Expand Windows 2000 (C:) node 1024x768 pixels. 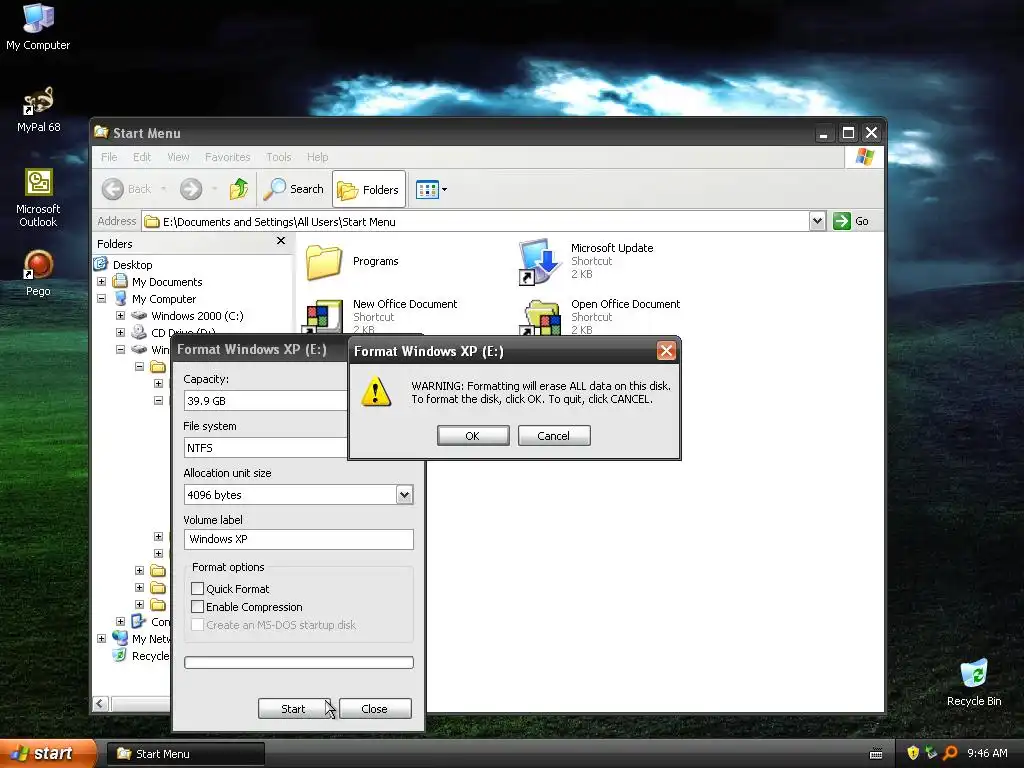pos(120,315)
